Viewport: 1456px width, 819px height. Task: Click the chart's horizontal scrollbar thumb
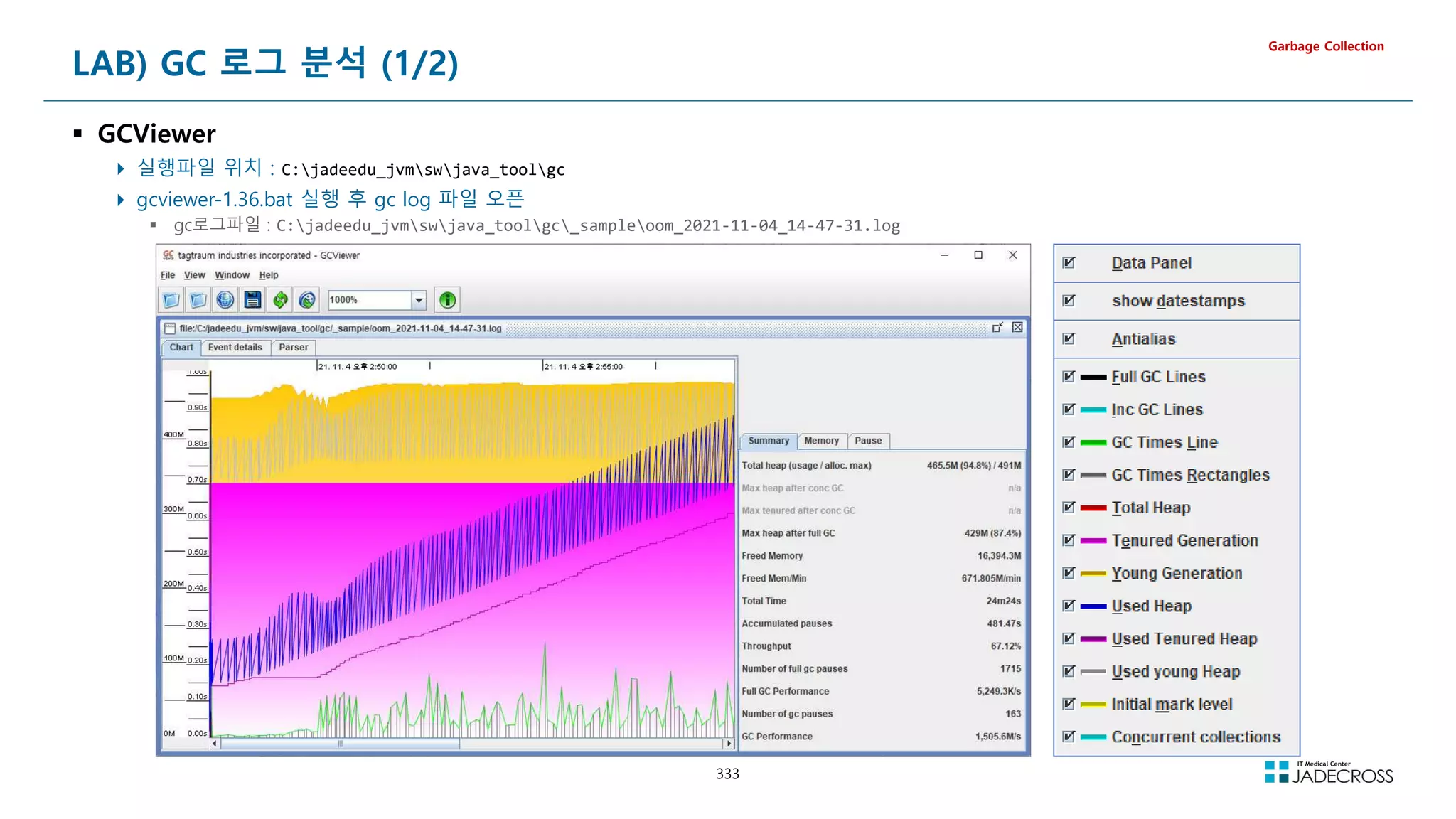point(340,744)
